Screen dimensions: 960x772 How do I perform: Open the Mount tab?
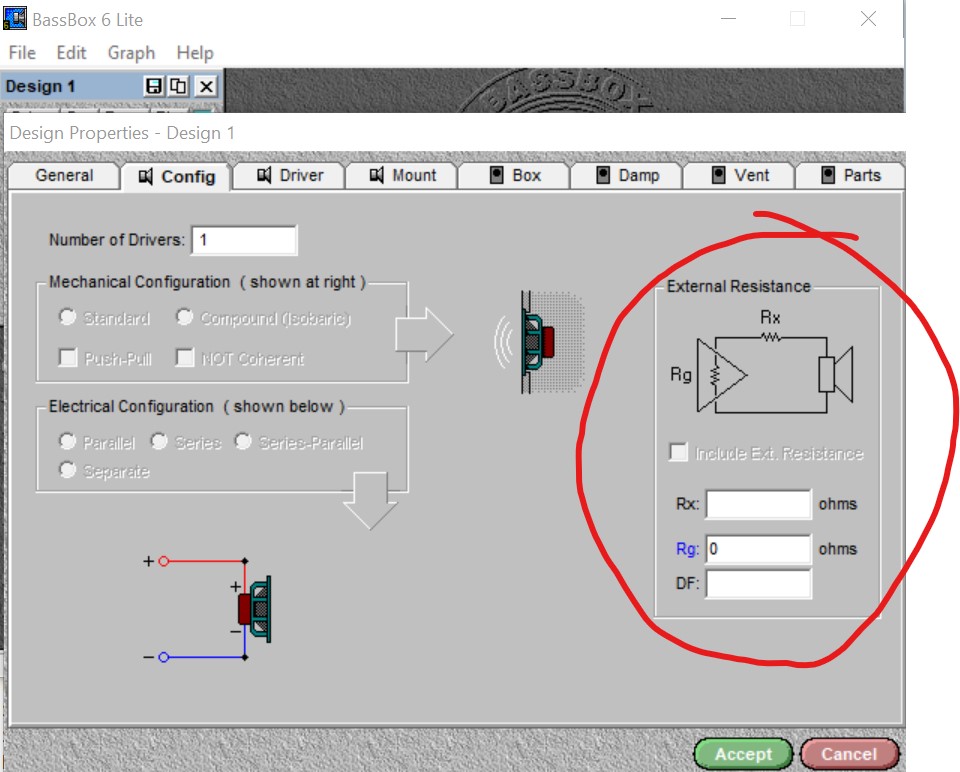tap(402, 176)
